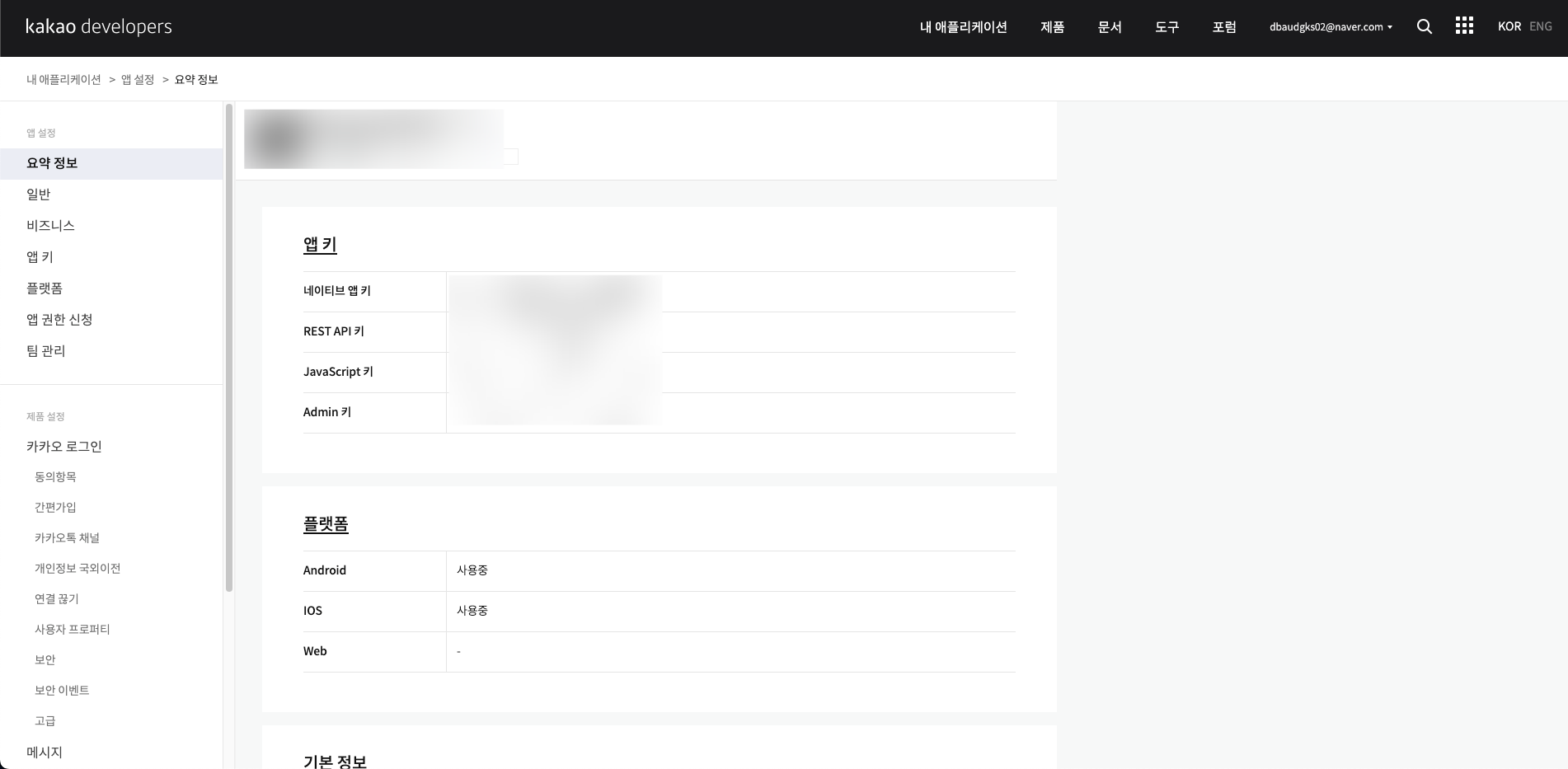Click the Admin 키 row label
Screen dimensions: 1568x769
327,412
